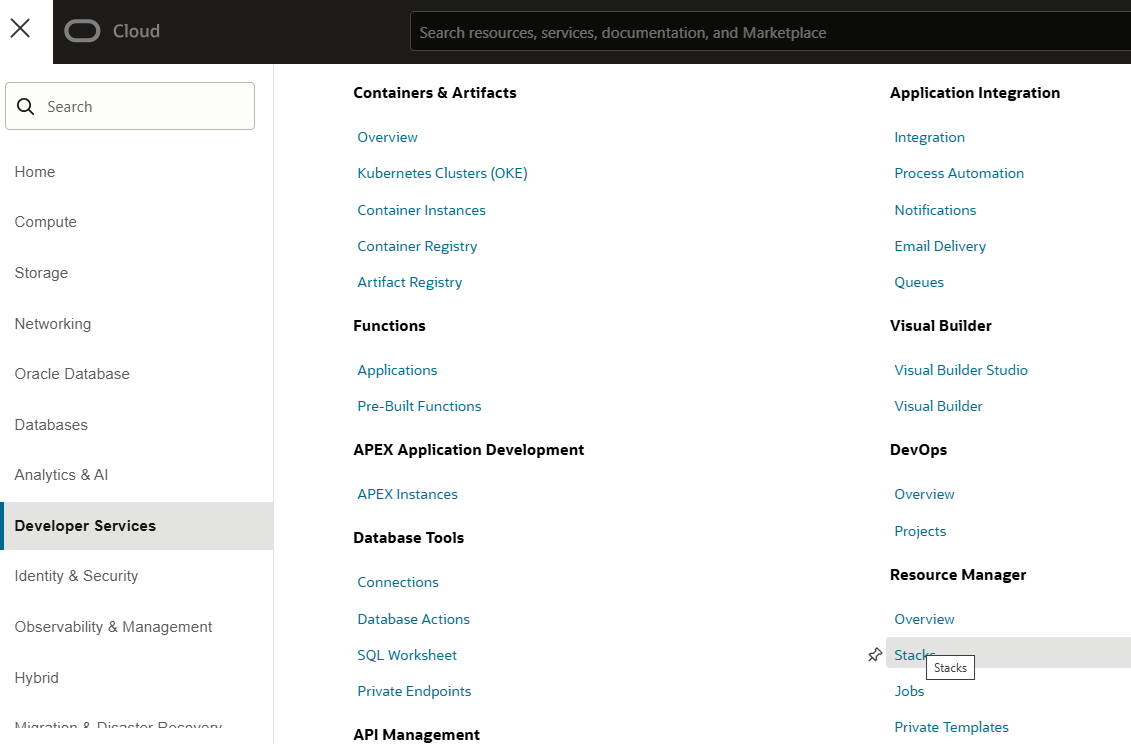Open the Compute category
Image resolution: width=1131 pixels, height=744 pixels.
[45, 222]
